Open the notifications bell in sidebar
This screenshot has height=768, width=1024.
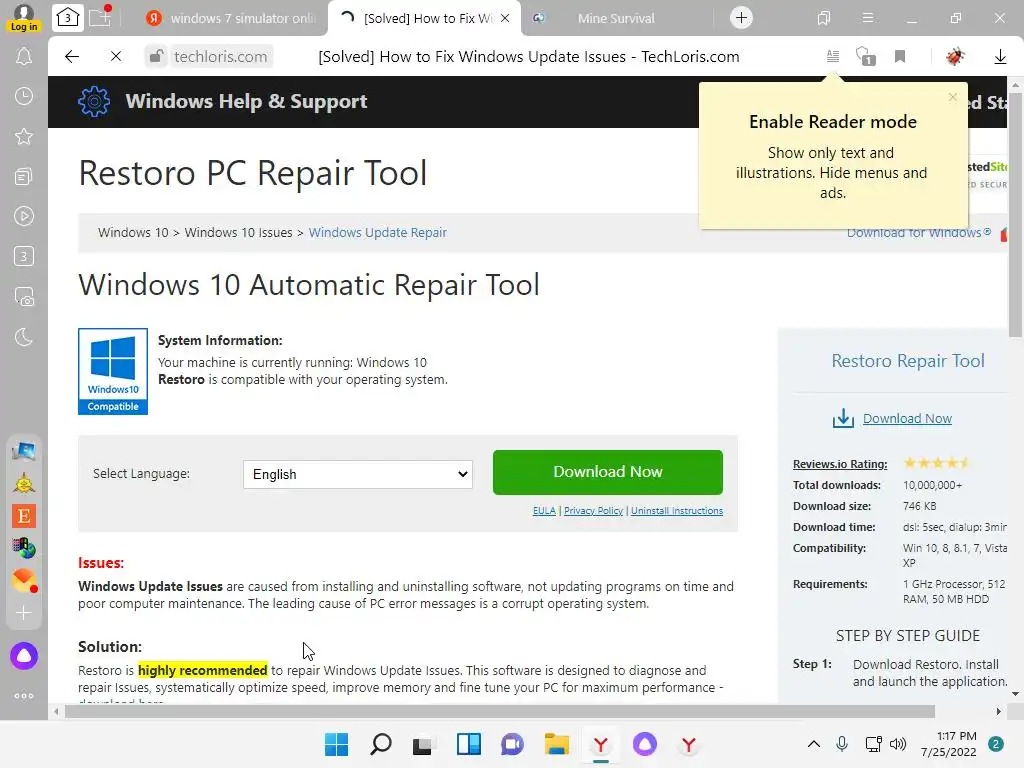click(x=24, y=57)
